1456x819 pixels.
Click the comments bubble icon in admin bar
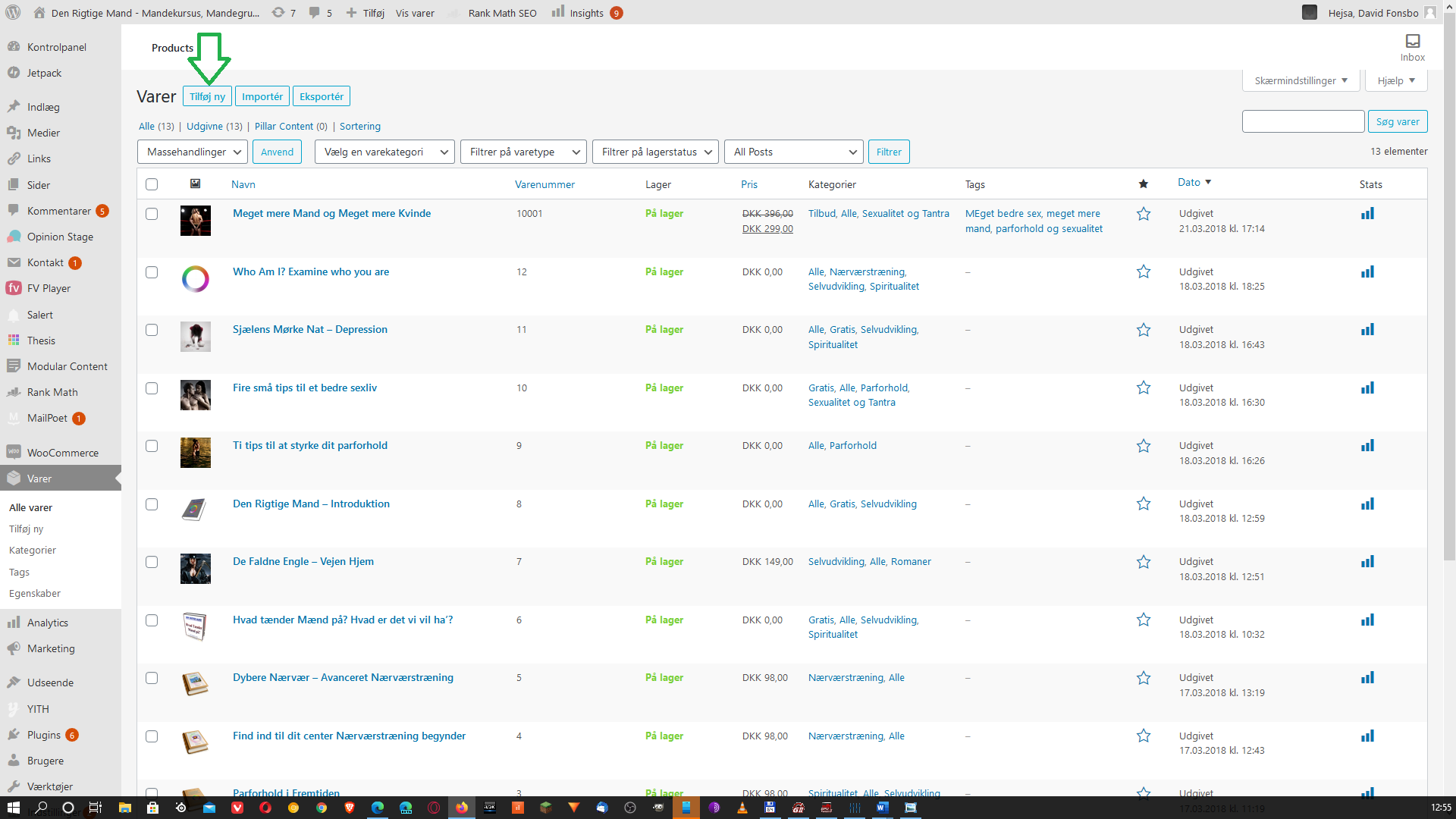point(314,12)
